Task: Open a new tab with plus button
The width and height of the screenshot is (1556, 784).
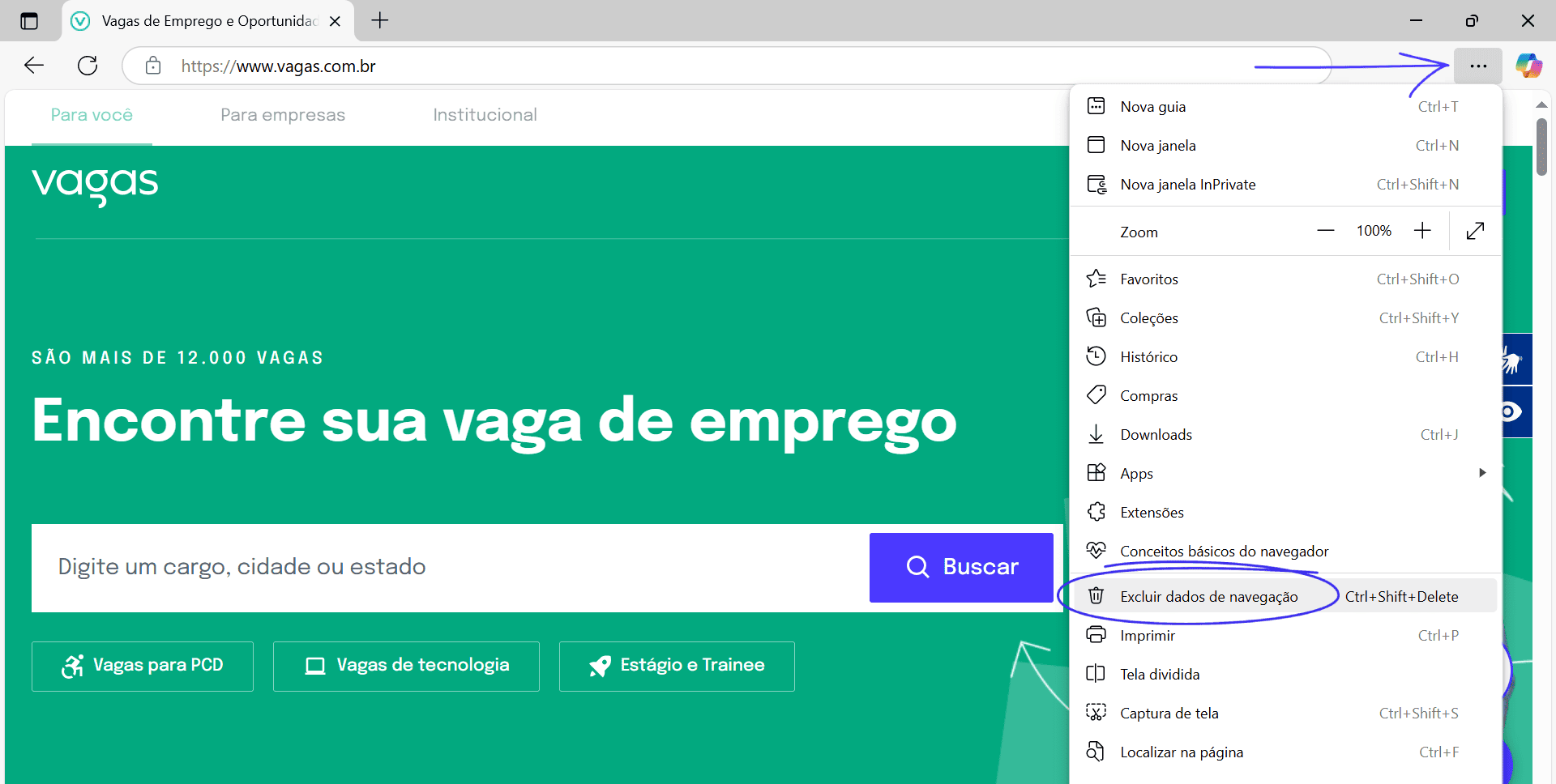Action: coord(380,20)
